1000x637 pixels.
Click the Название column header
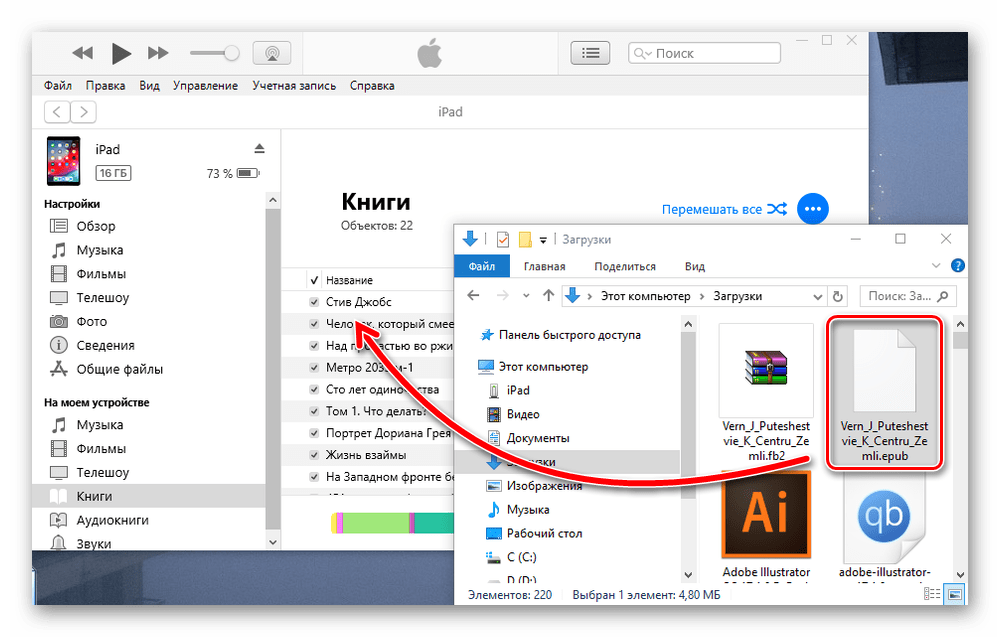(x=349, y=280)
